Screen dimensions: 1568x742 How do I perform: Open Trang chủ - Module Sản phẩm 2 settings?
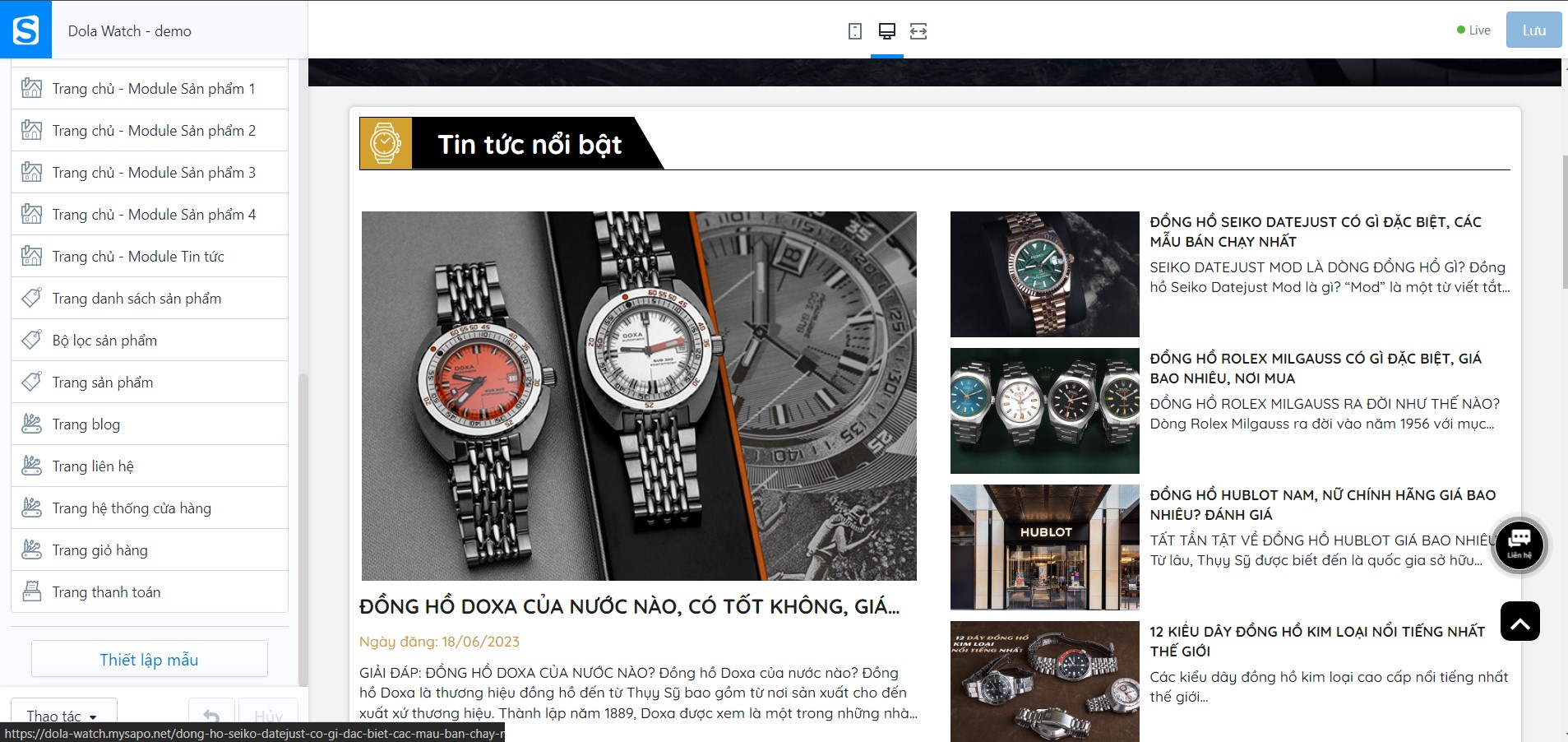coord(150,130)
